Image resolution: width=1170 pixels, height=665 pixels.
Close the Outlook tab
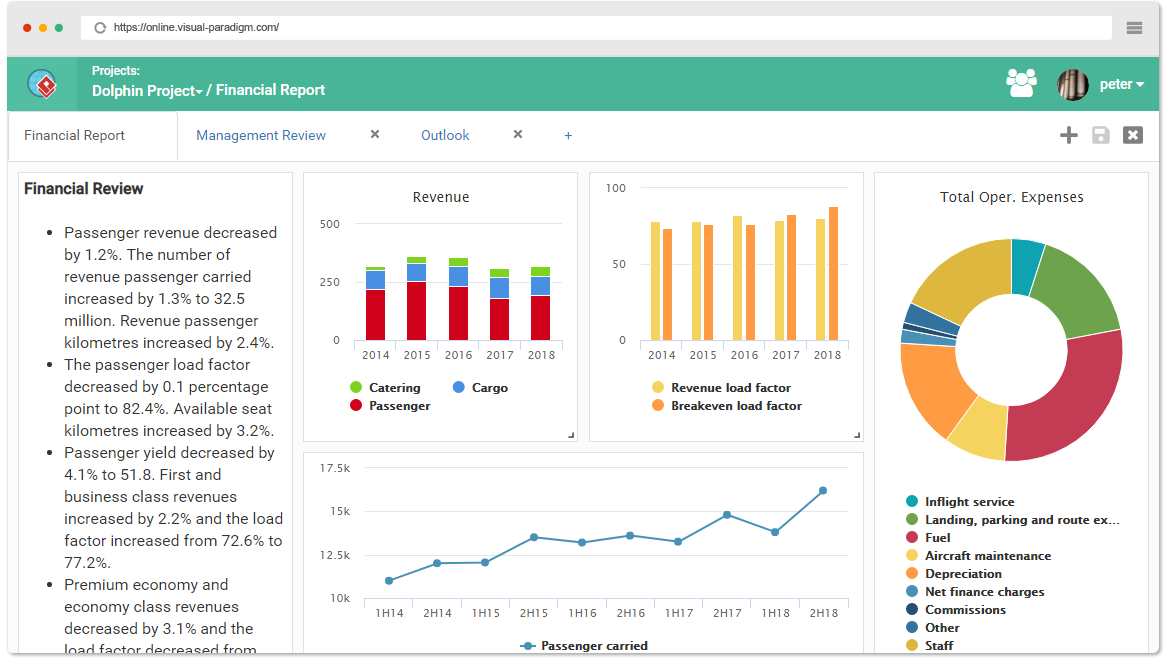click(518, 134)
